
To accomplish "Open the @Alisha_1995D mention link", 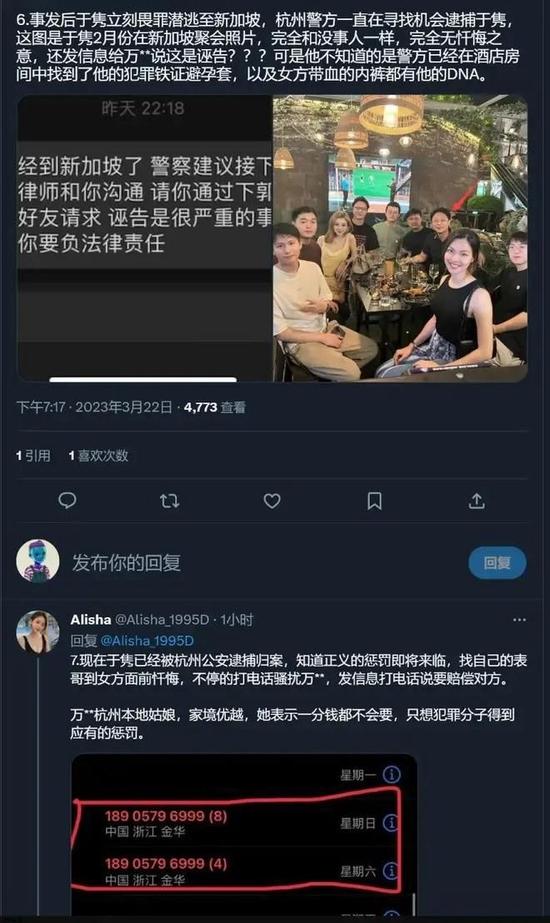I will [147, 640].
